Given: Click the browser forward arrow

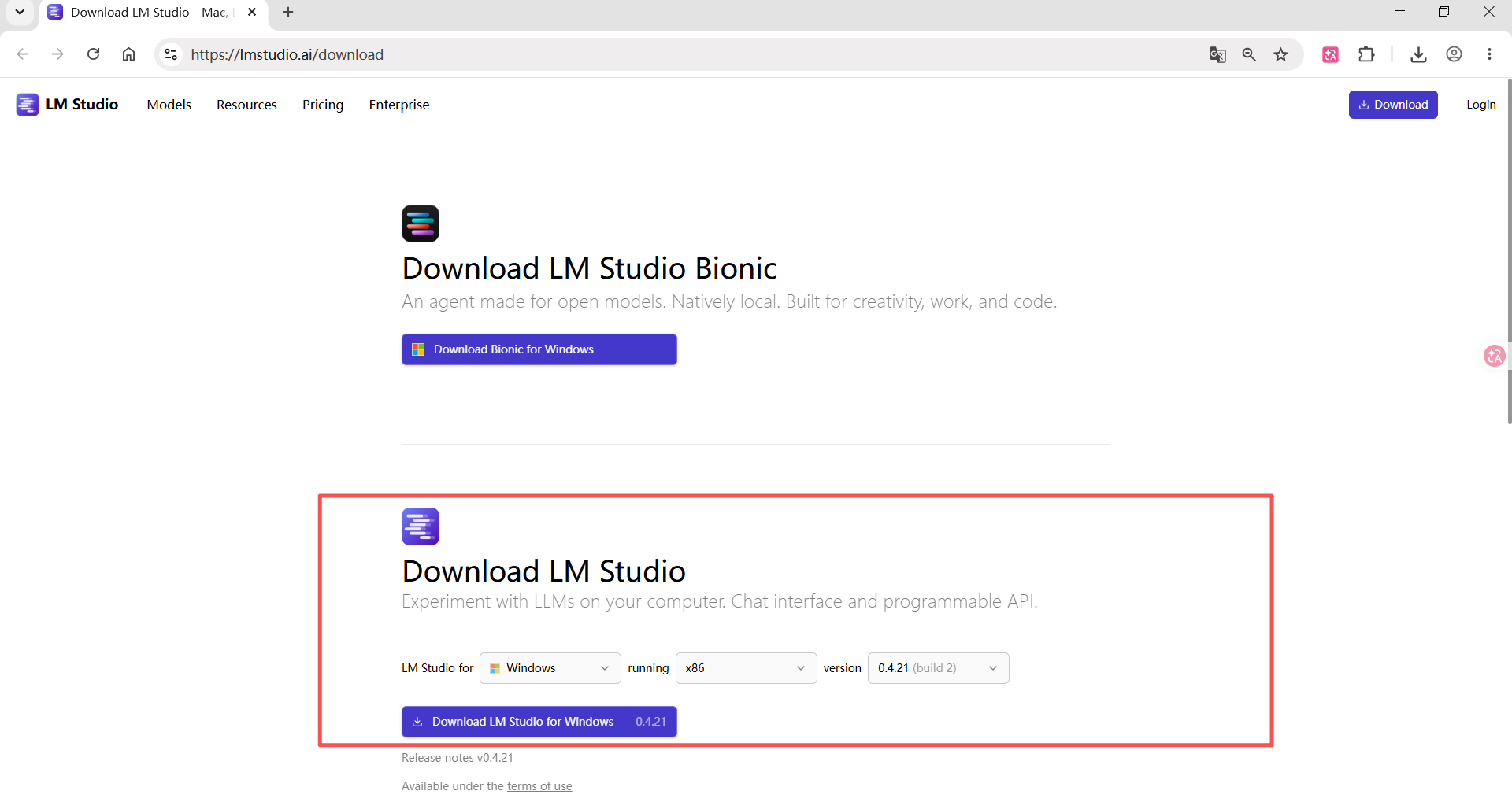Looking at the screenshot, I should point(57,54).
